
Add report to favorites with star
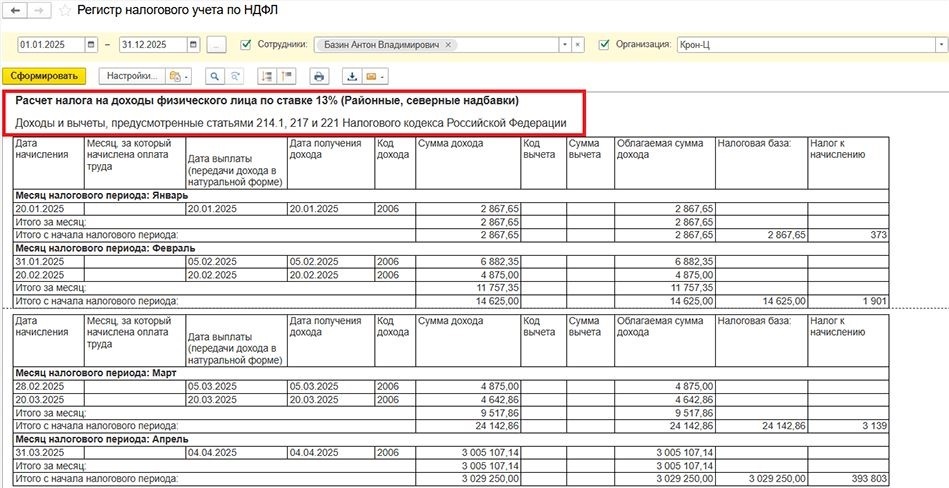click(65, 11)
